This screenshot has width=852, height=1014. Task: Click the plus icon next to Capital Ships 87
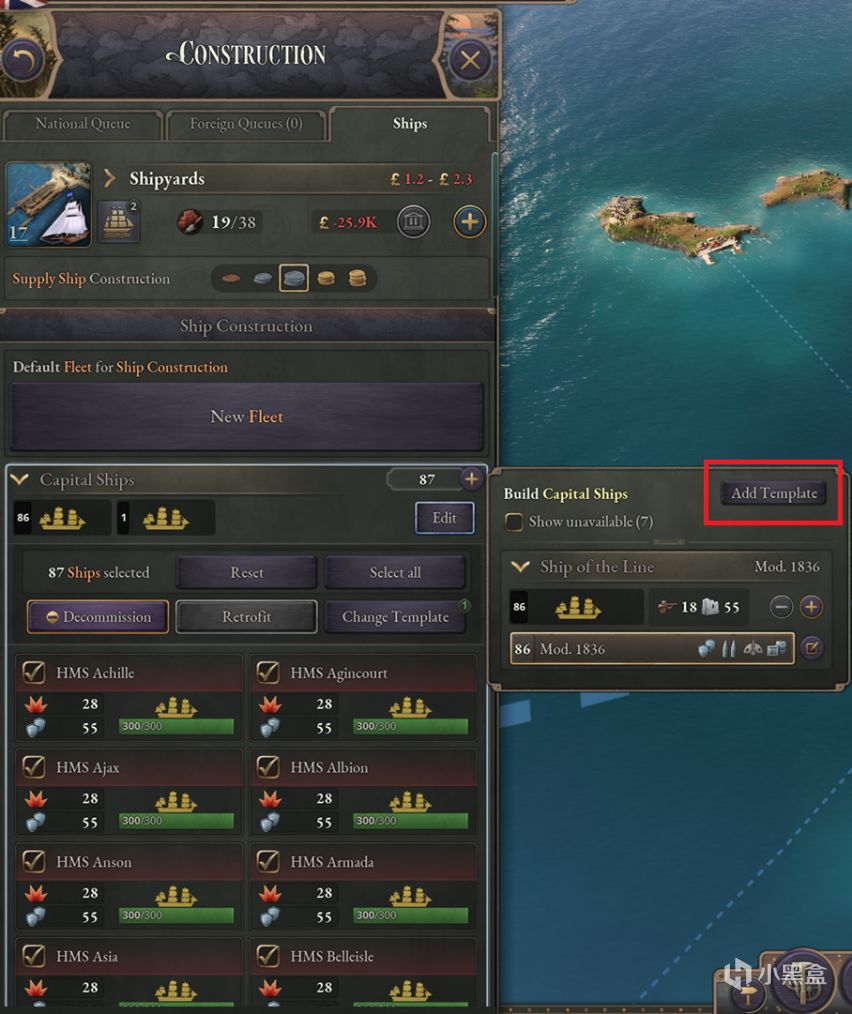[x=472, y=479]
